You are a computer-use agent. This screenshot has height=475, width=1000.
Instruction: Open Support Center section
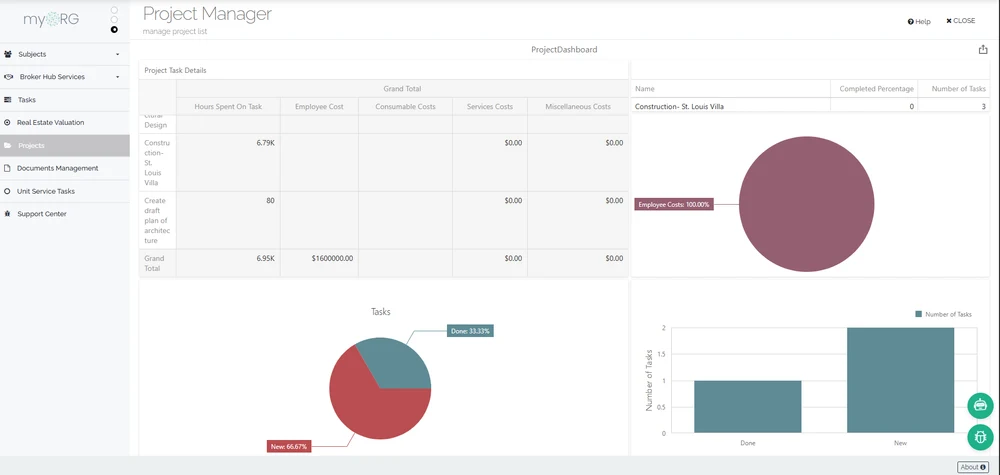pos(64,214)
